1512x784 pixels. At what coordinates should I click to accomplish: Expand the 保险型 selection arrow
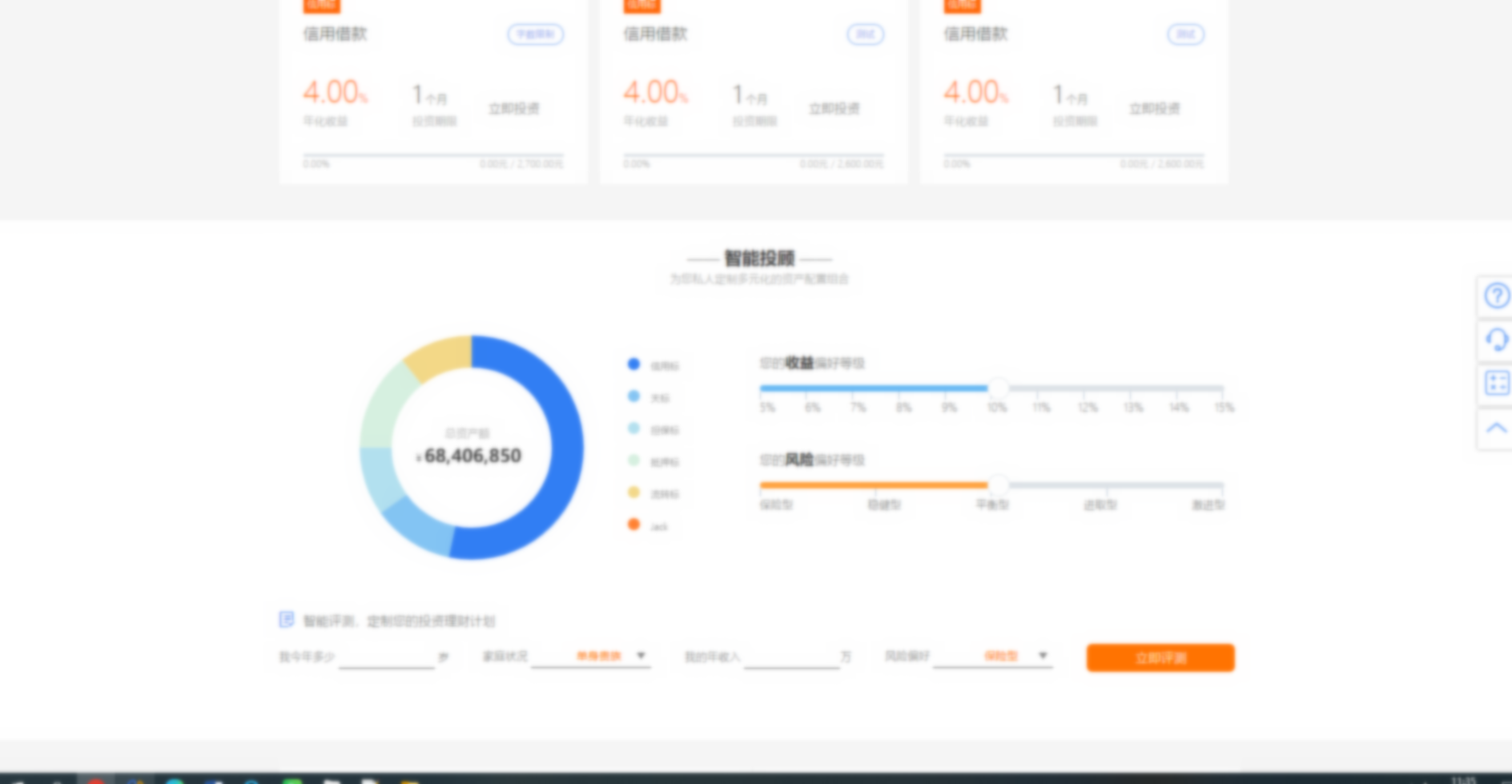(x=1042, y=654)
